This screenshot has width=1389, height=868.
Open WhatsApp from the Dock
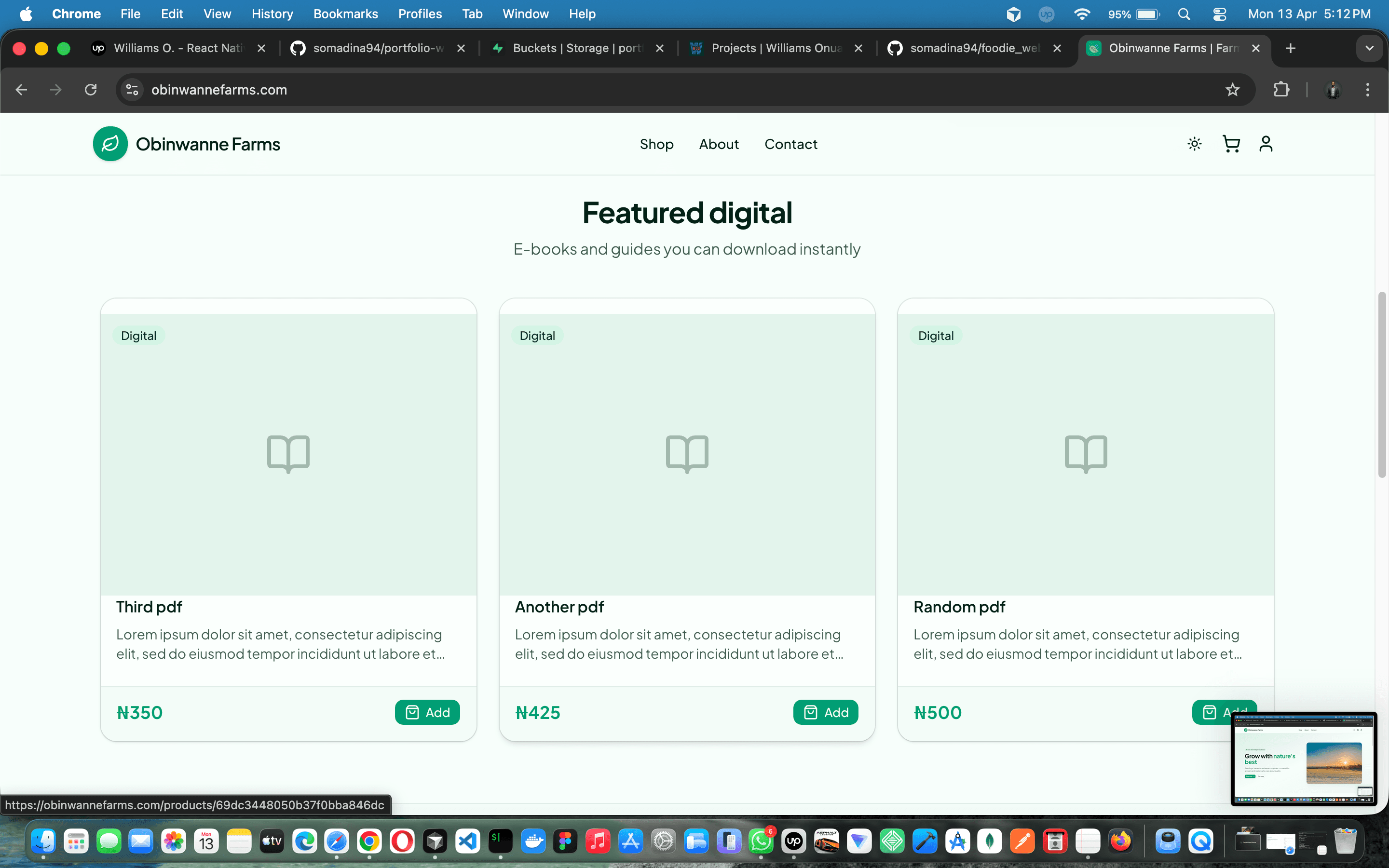click(x=762, y=841)
